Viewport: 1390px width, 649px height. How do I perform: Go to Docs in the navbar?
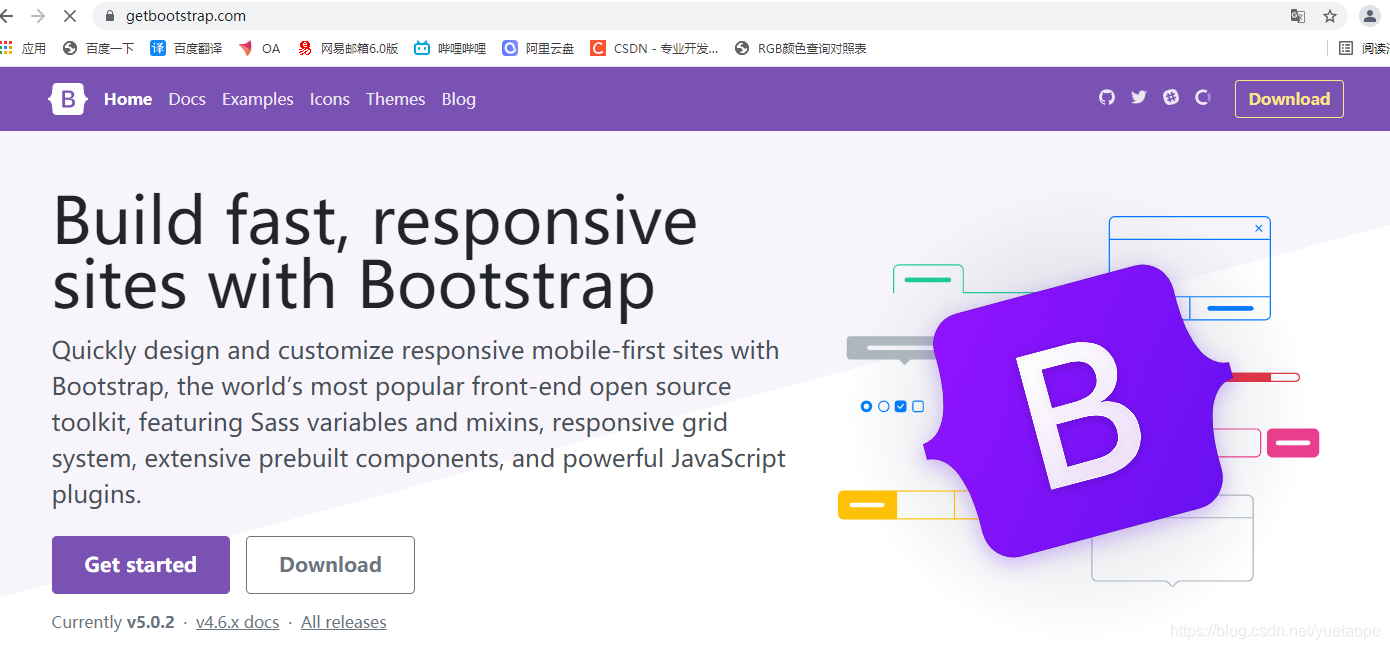[x=187, y=99]
